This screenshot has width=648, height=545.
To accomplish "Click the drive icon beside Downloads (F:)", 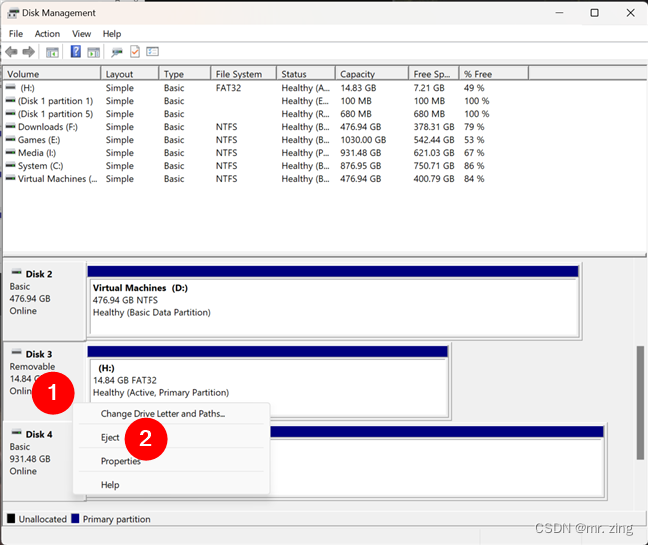I will pyautogui.click(x=11, y=126).
